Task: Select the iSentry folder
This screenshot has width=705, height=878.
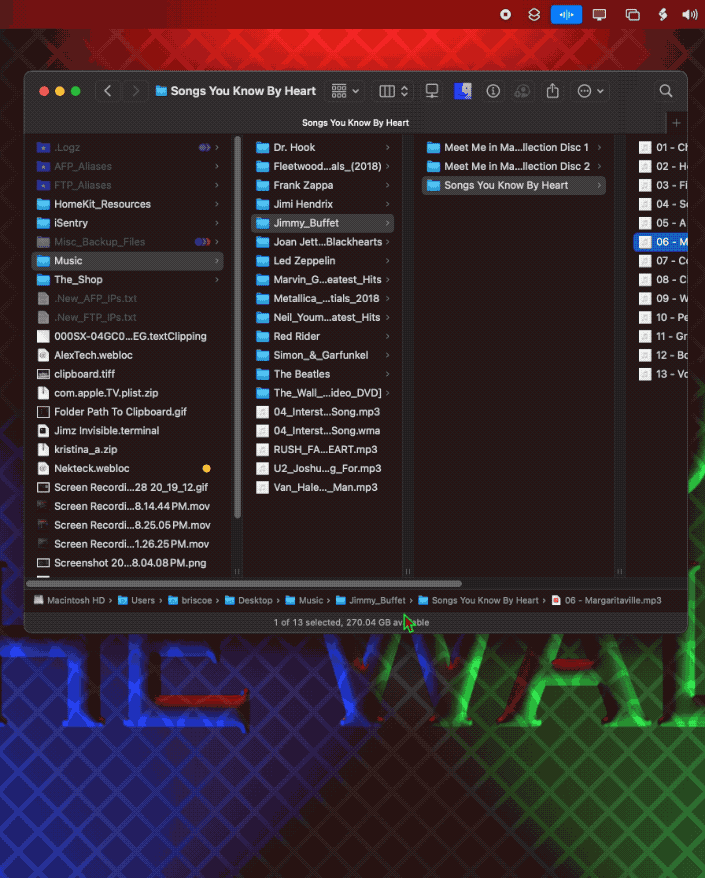Action: [x=127, y=223]
